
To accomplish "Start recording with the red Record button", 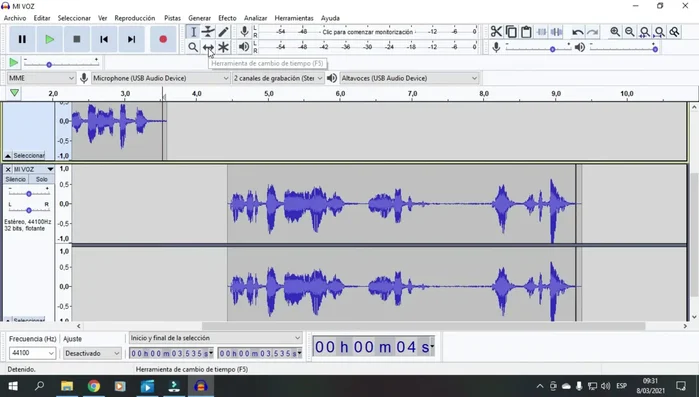I will point(163,39).
